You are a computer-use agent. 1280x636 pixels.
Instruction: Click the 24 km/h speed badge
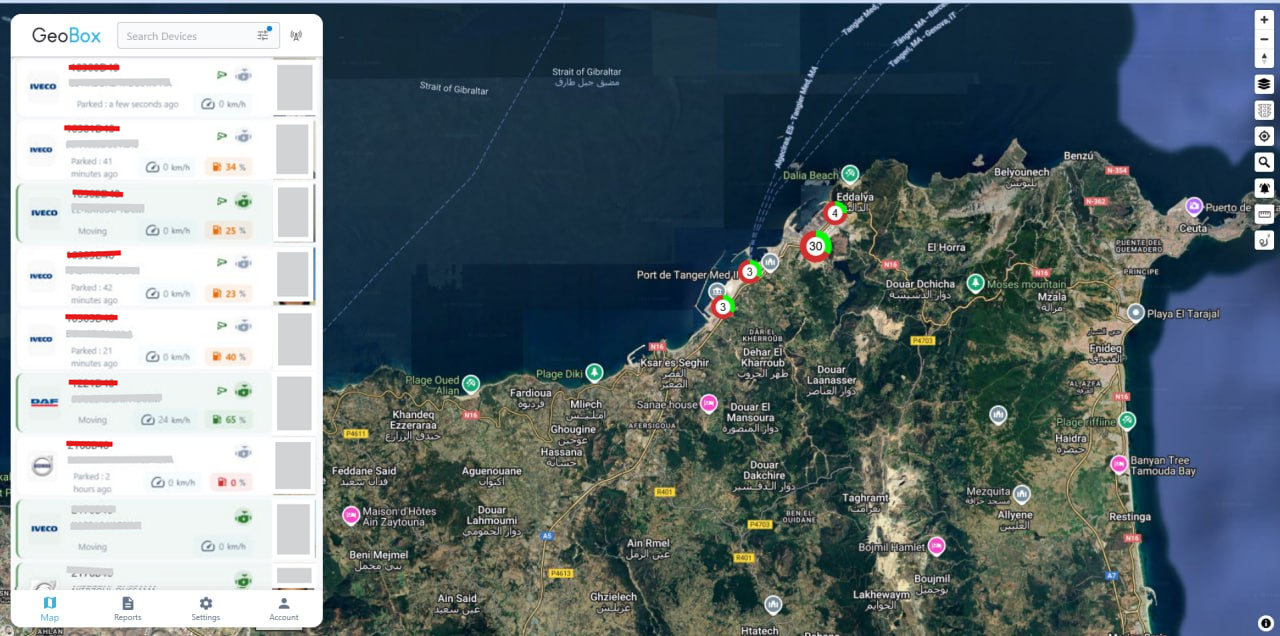tap(167, 420)
